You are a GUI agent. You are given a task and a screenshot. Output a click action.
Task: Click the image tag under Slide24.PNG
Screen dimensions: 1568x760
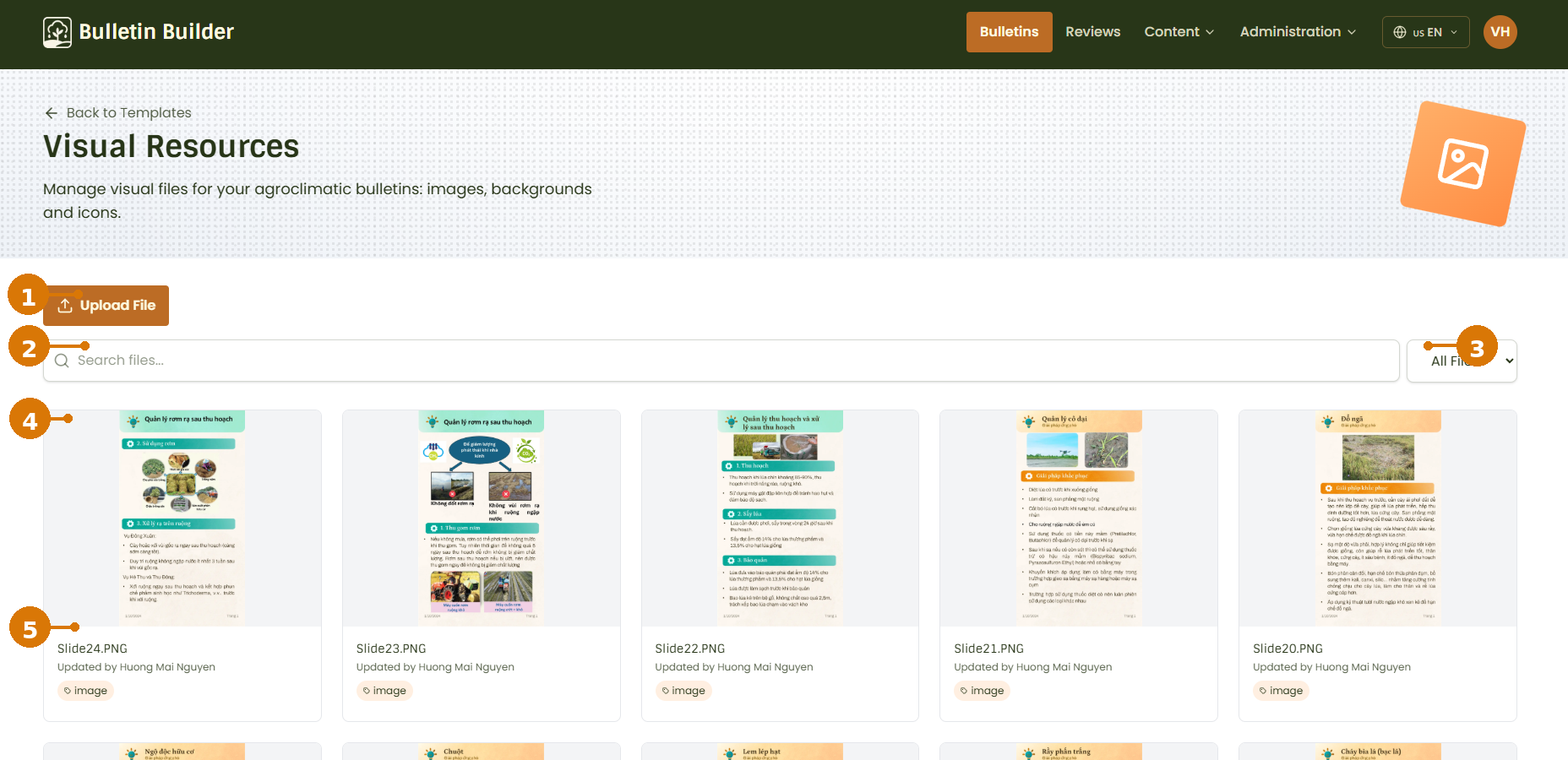point(85,691)
